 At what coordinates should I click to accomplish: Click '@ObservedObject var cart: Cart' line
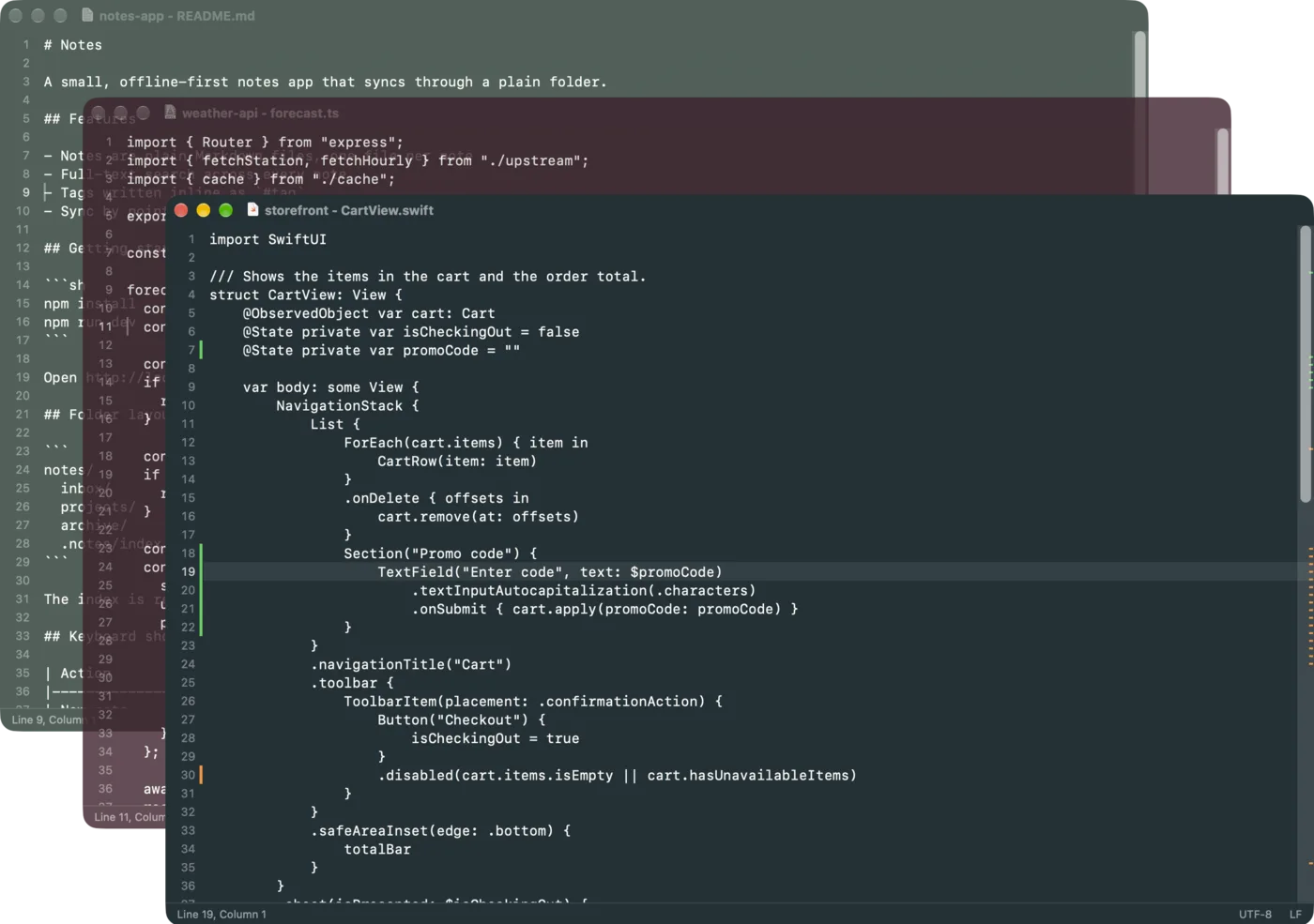click(369, 313)
